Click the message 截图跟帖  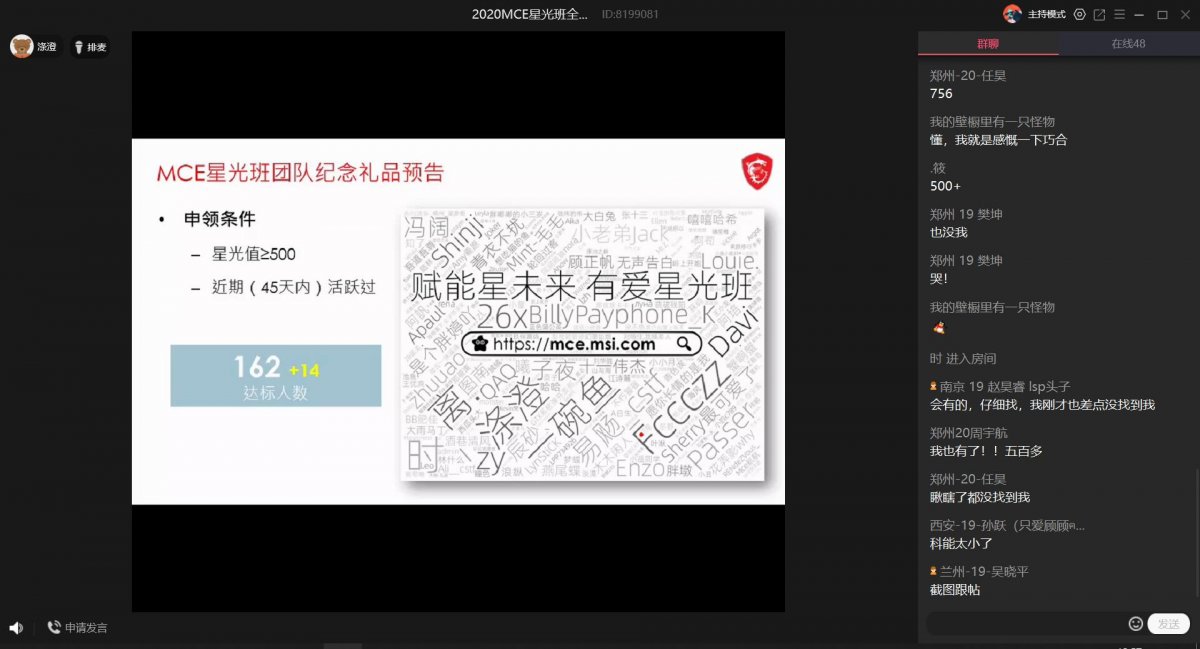click(955, 590)
